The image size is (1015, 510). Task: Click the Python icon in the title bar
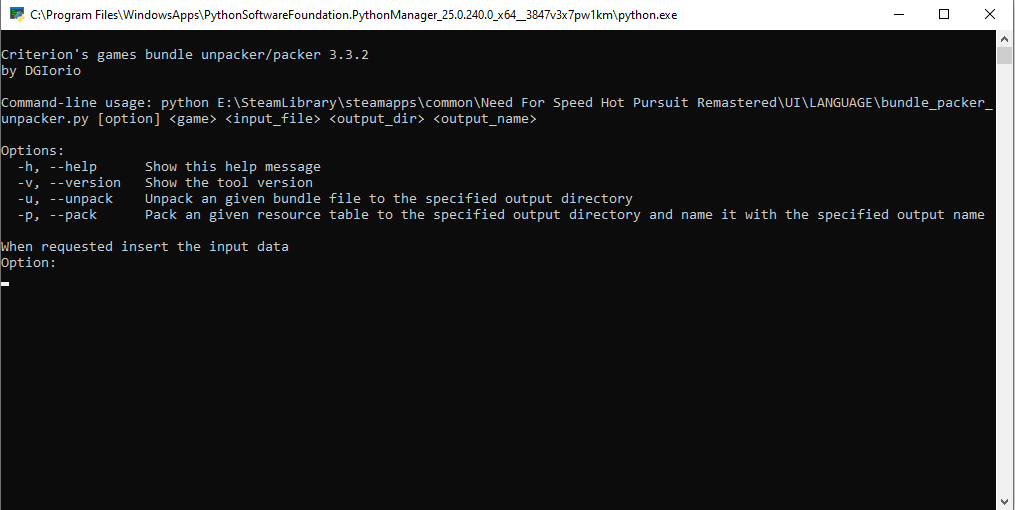click(16, 15)
